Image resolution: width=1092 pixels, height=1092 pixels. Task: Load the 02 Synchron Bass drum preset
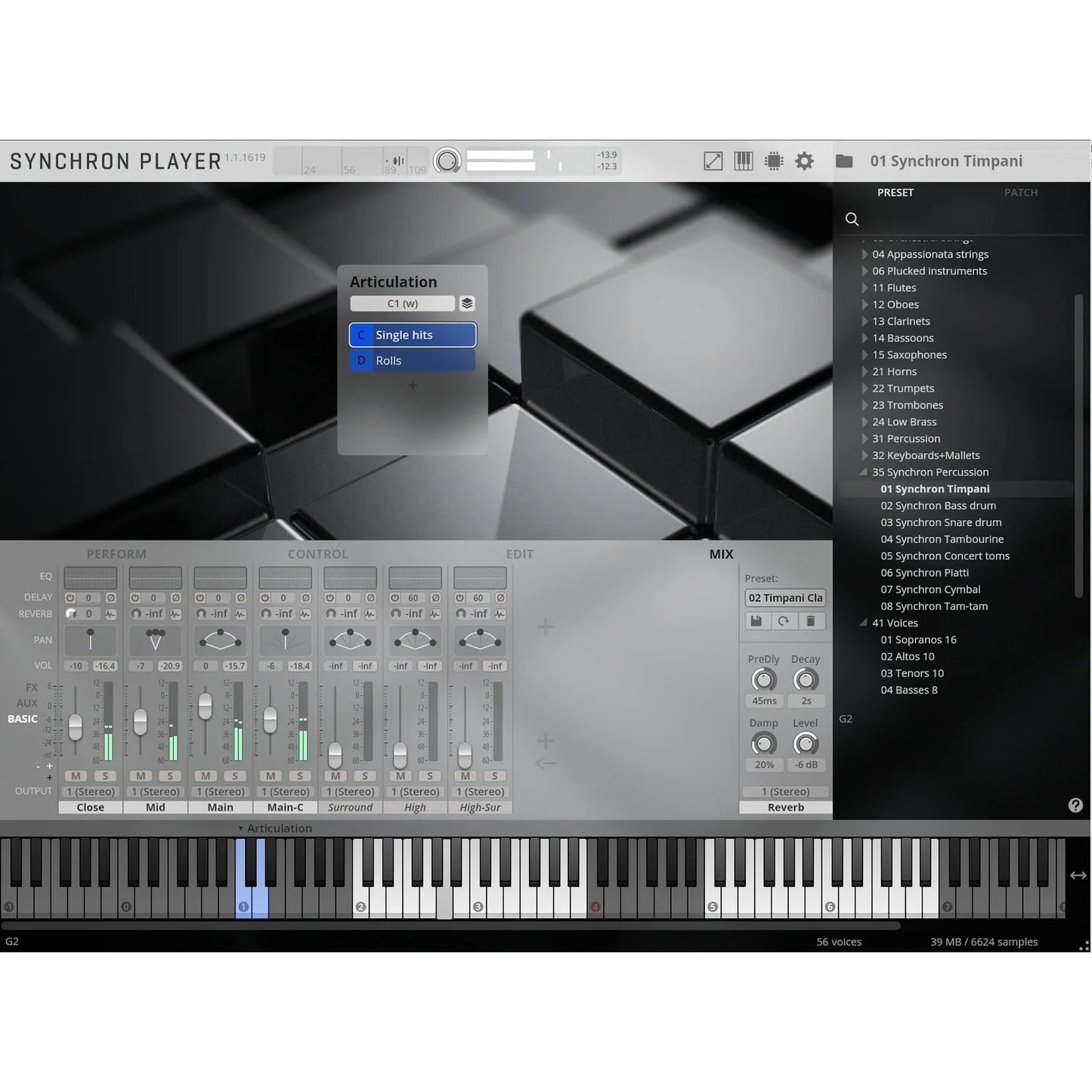[x=938, y=505]
